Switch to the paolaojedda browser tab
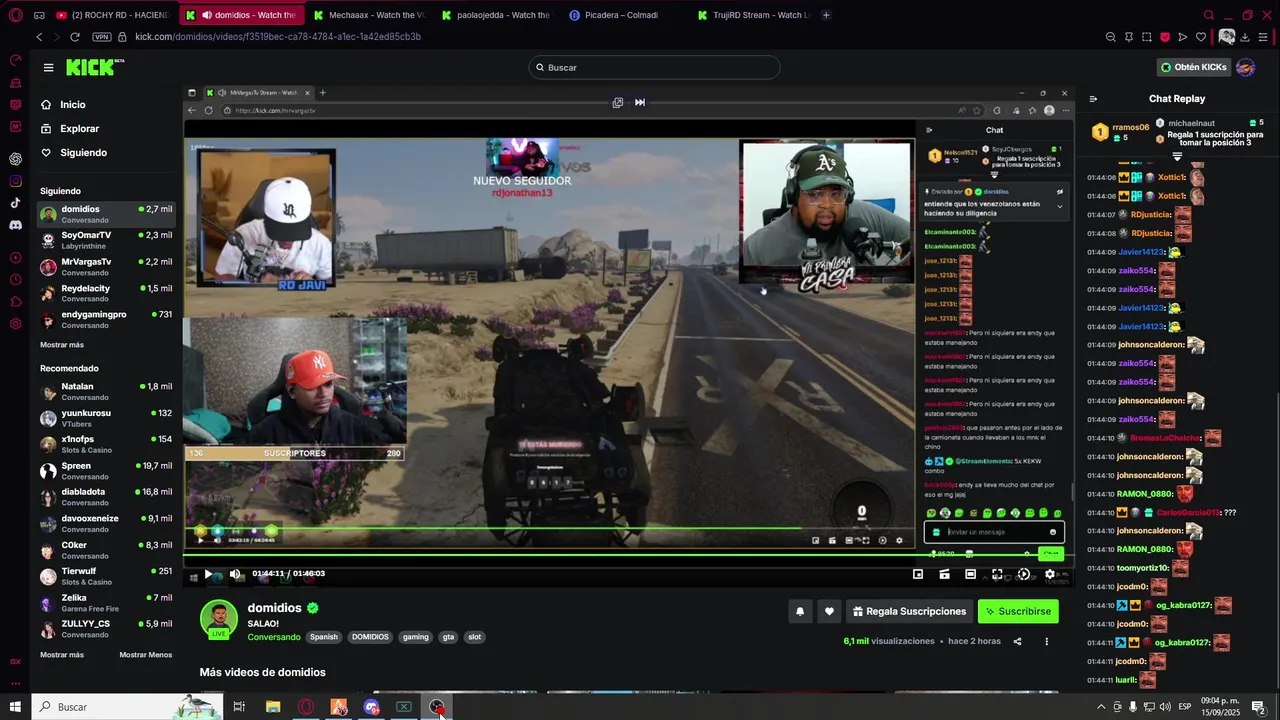This screenshot has height=720, width=1280. (496, 15)
